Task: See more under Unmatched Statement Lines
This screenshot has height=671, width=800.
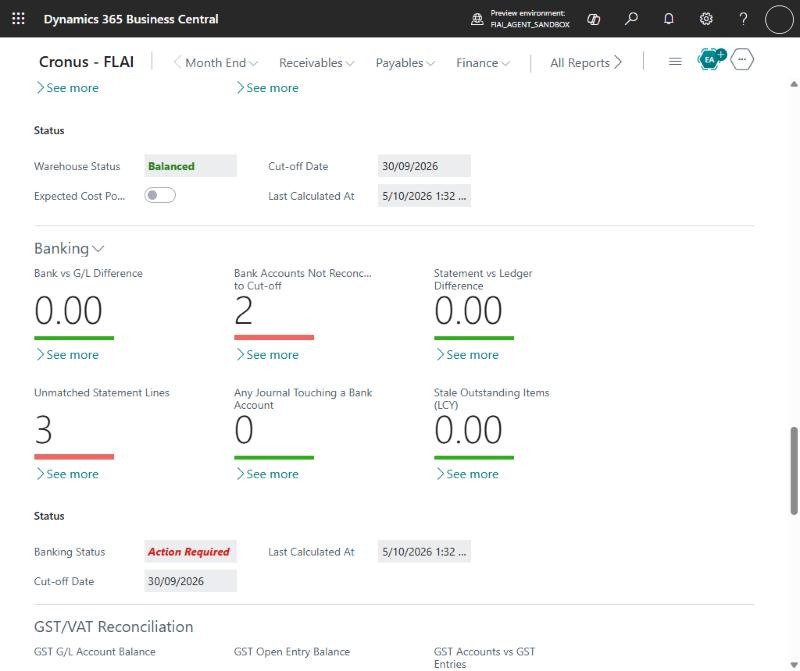Action: (x=67, y=474)
